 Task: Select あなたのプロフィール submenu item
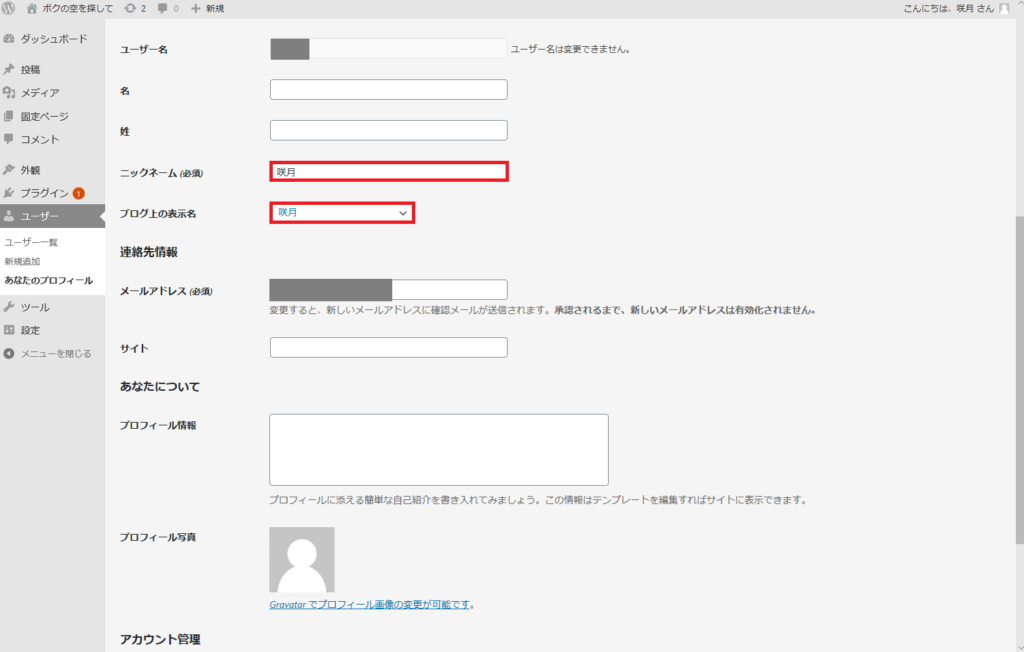point(49,280)
